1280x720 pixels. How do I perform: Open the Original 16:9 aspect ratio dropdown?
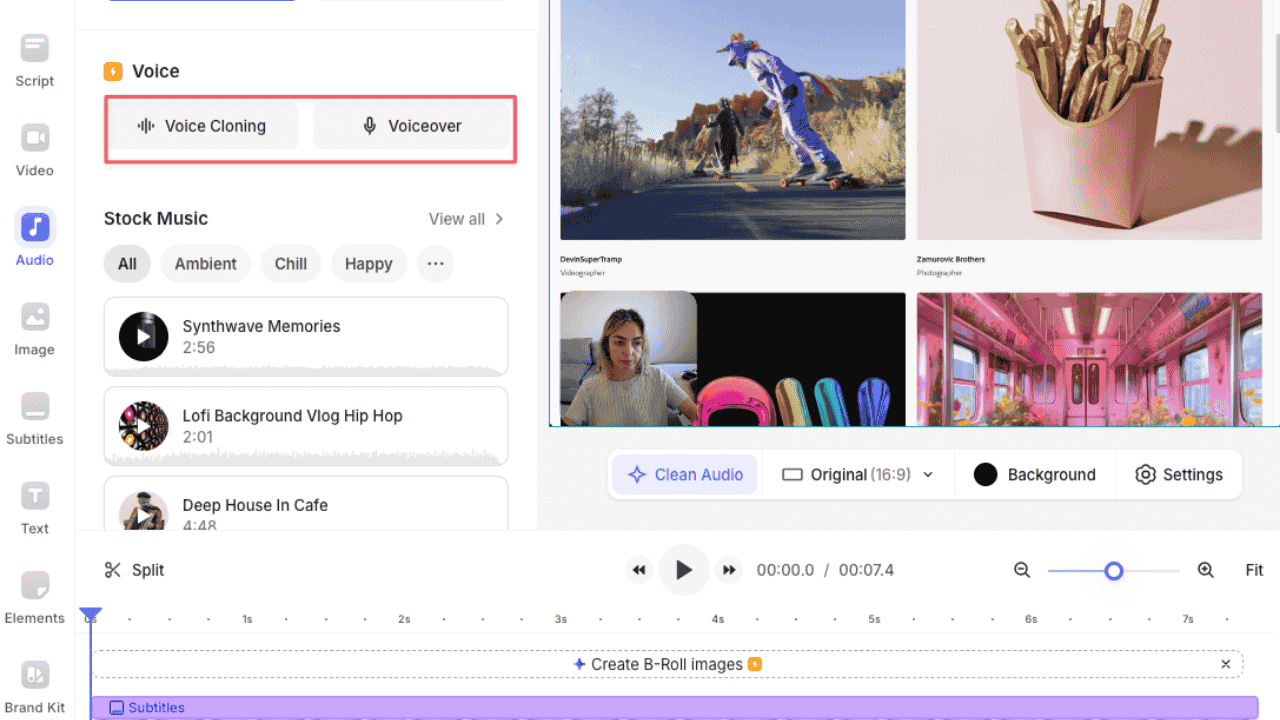[857, 474]
